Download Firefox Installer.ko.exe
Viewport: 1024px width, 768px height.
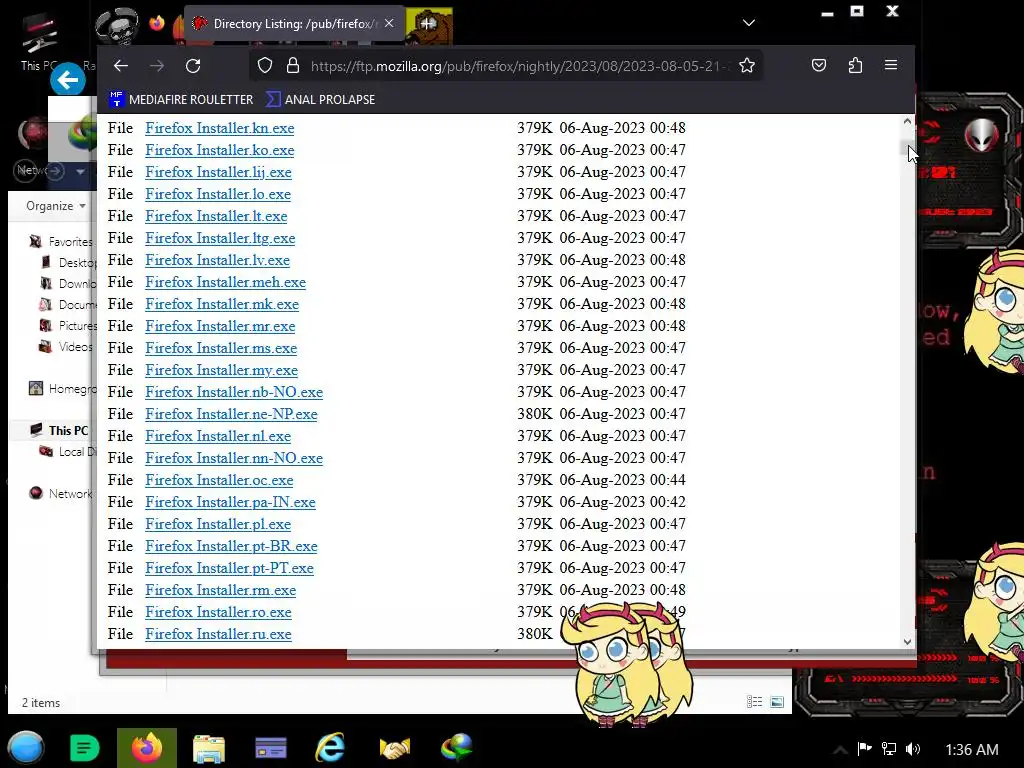[219, 150]
